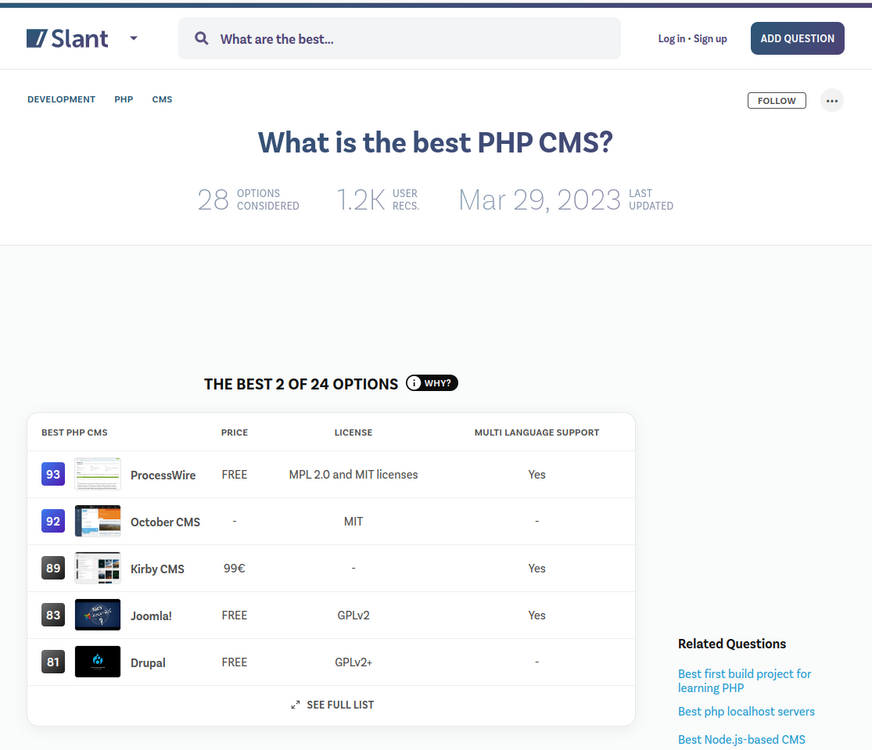Open the ProcessWire screenshot thumbnail
The image size is (872, 750).
pyautogui.click(x=98, y=475)
